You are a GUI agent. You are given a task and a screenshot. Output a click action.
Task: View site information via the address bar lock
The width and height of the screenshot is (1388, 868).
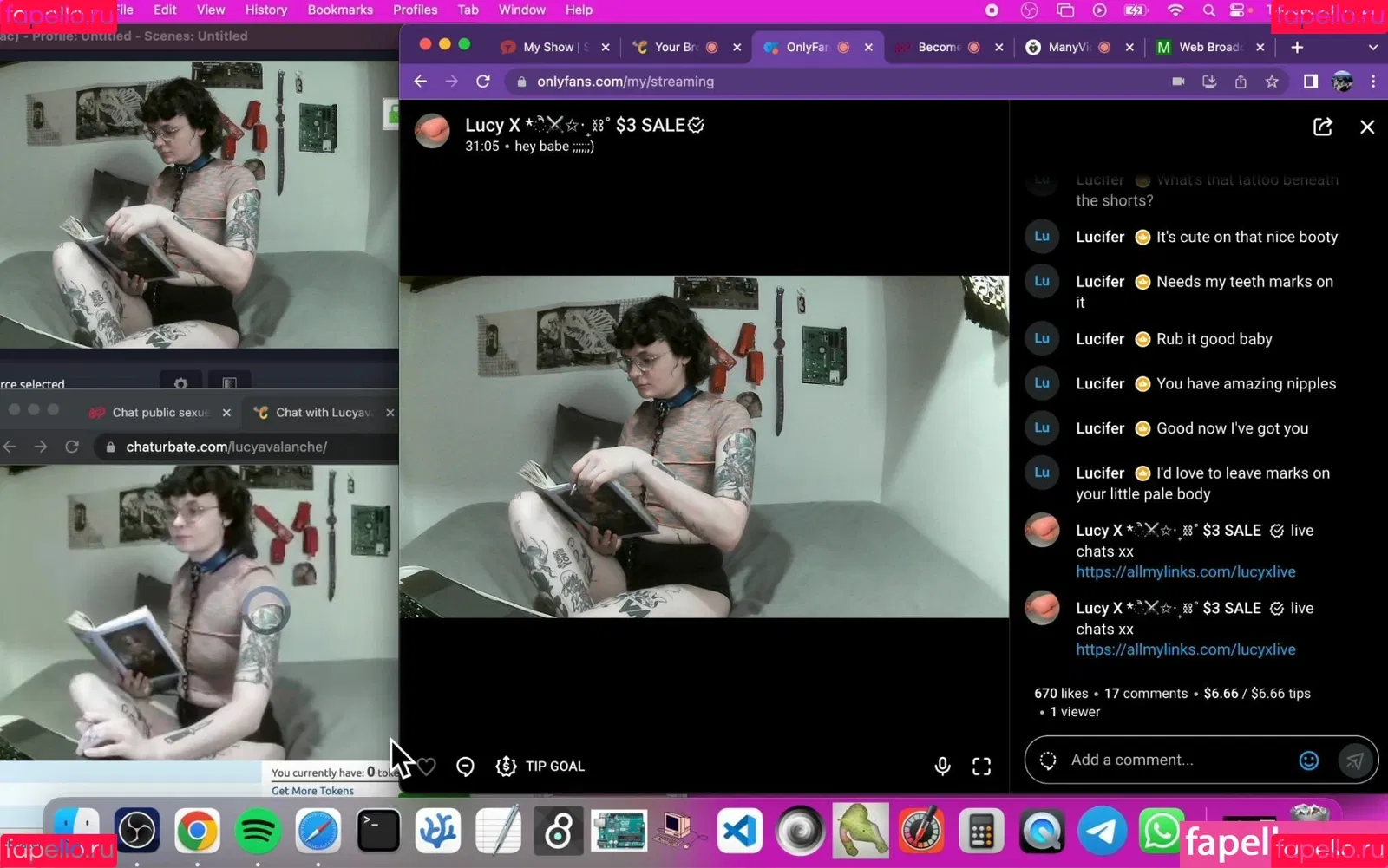tap(520, 81)
